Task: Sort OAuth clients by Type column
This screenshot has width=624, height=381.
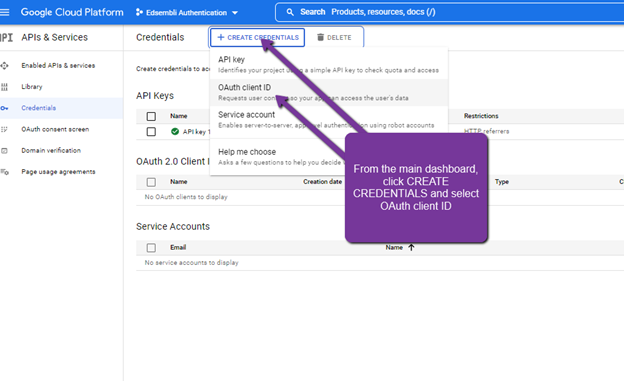Action: click(502, 182)
